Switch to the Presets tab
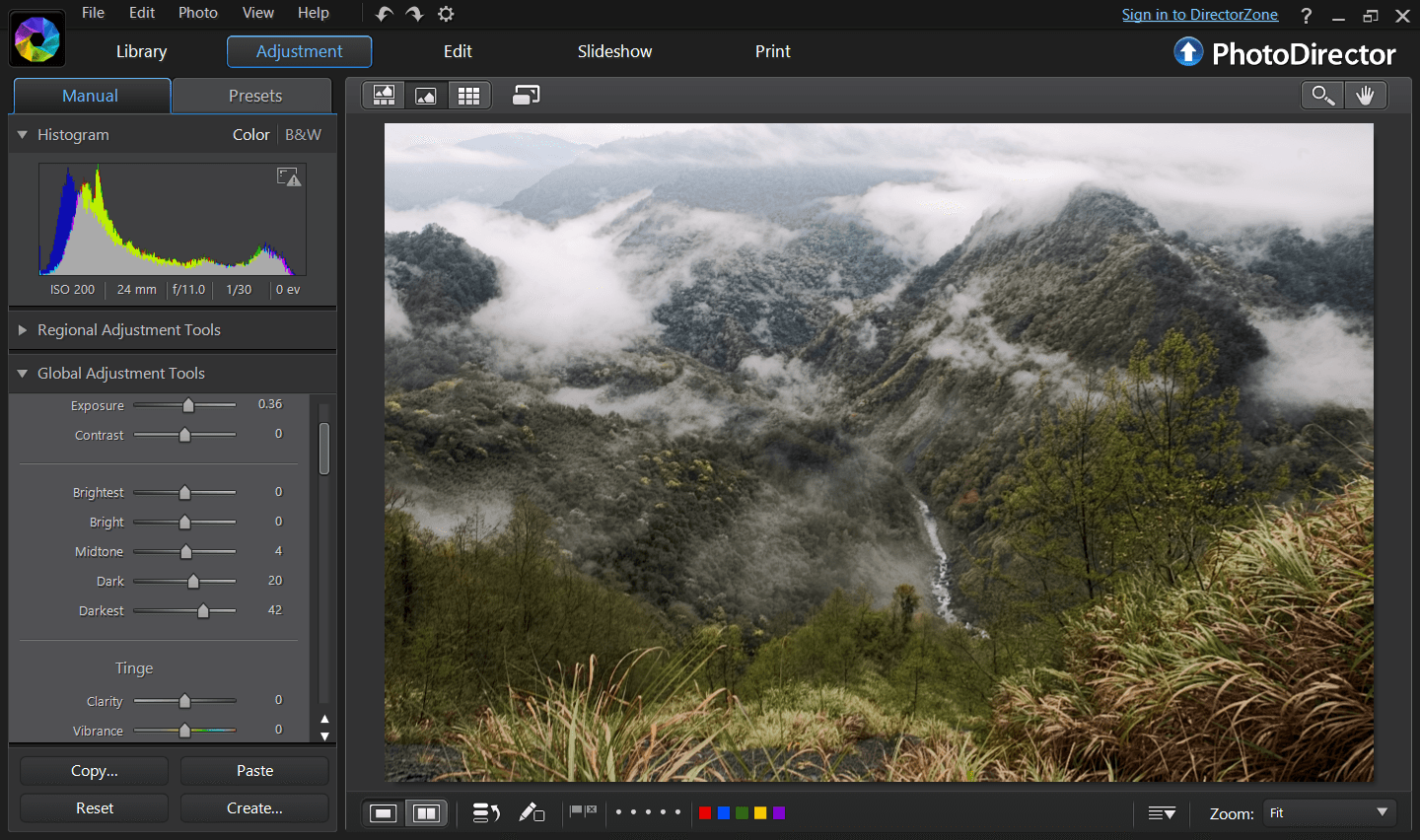 coord(255,96)
